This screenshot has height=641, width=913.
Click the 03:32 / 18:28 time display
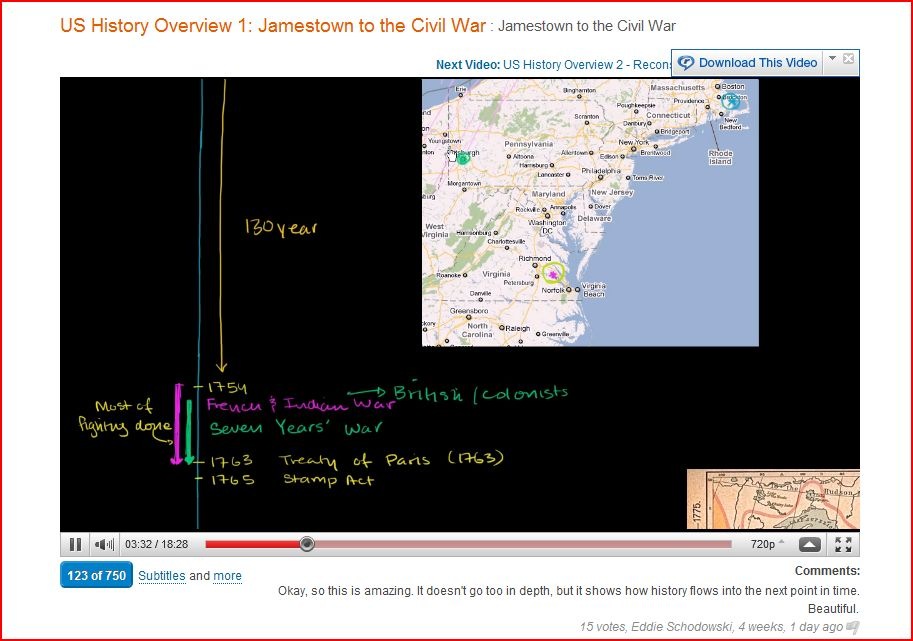tap(157, 544)
